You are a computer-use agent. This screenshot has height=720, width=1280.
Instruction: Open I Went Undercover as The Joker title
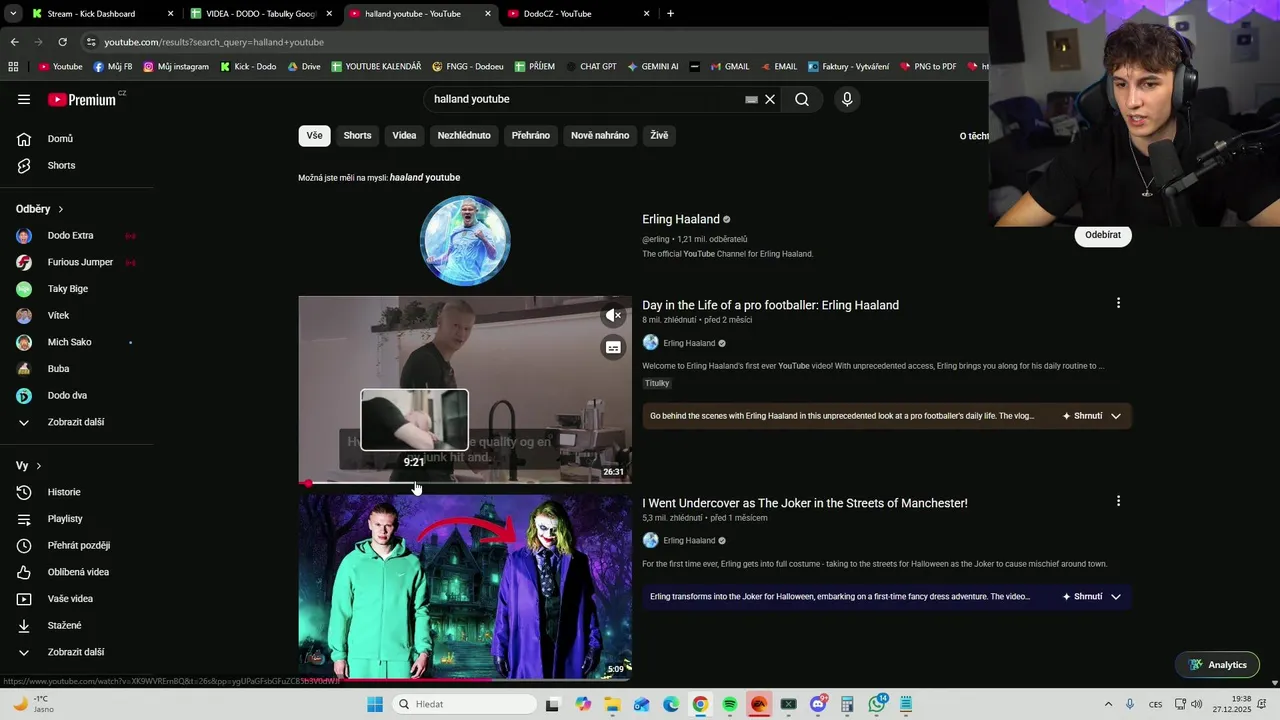click(805, 503)
